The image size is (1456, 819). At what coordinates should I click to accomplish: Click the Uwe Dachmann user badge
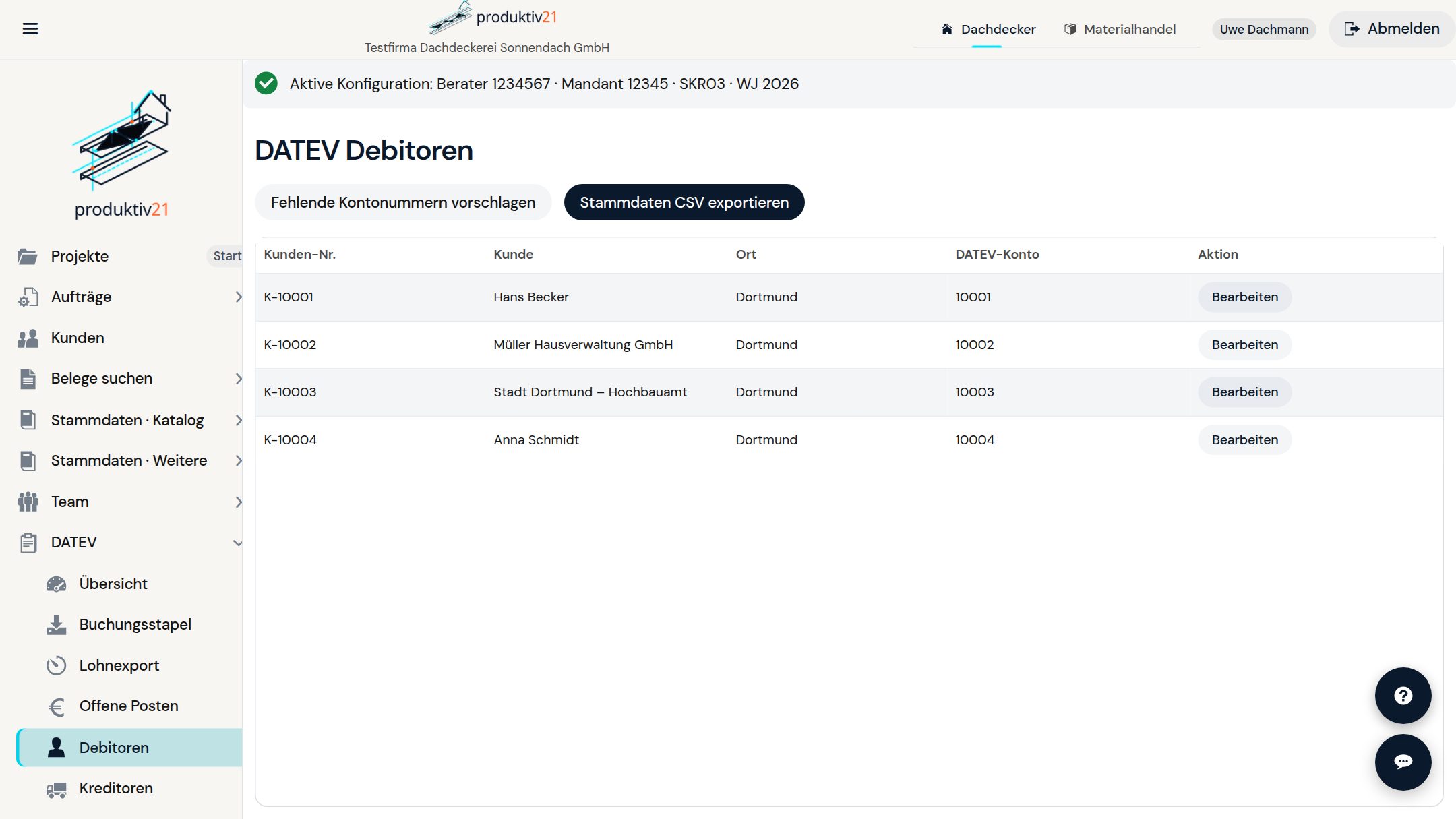pos(1264,29)
